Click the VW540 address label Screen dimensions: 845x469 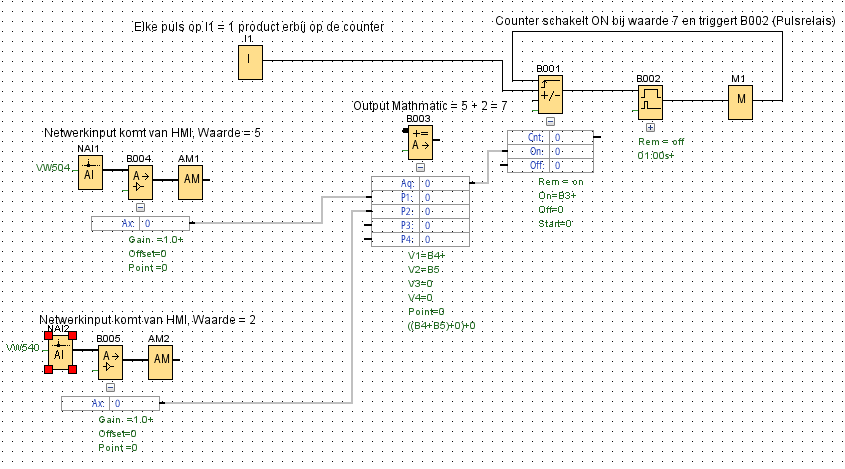point(23,348)
